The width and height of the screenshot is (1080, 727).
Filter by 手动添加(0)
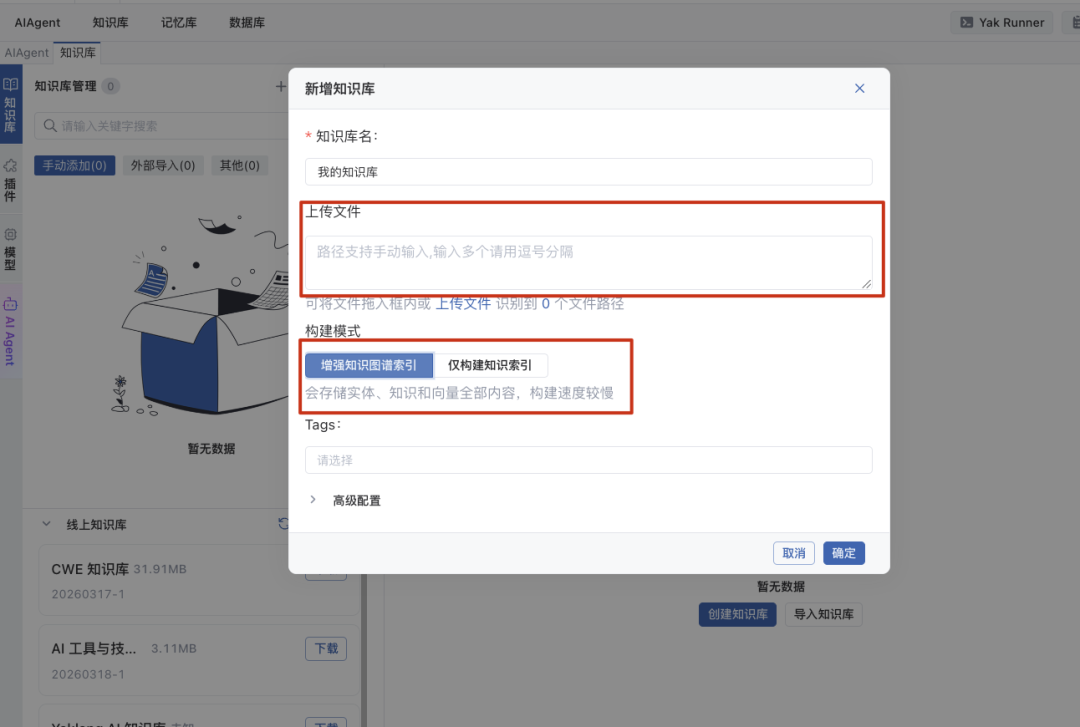click(74, 165)
